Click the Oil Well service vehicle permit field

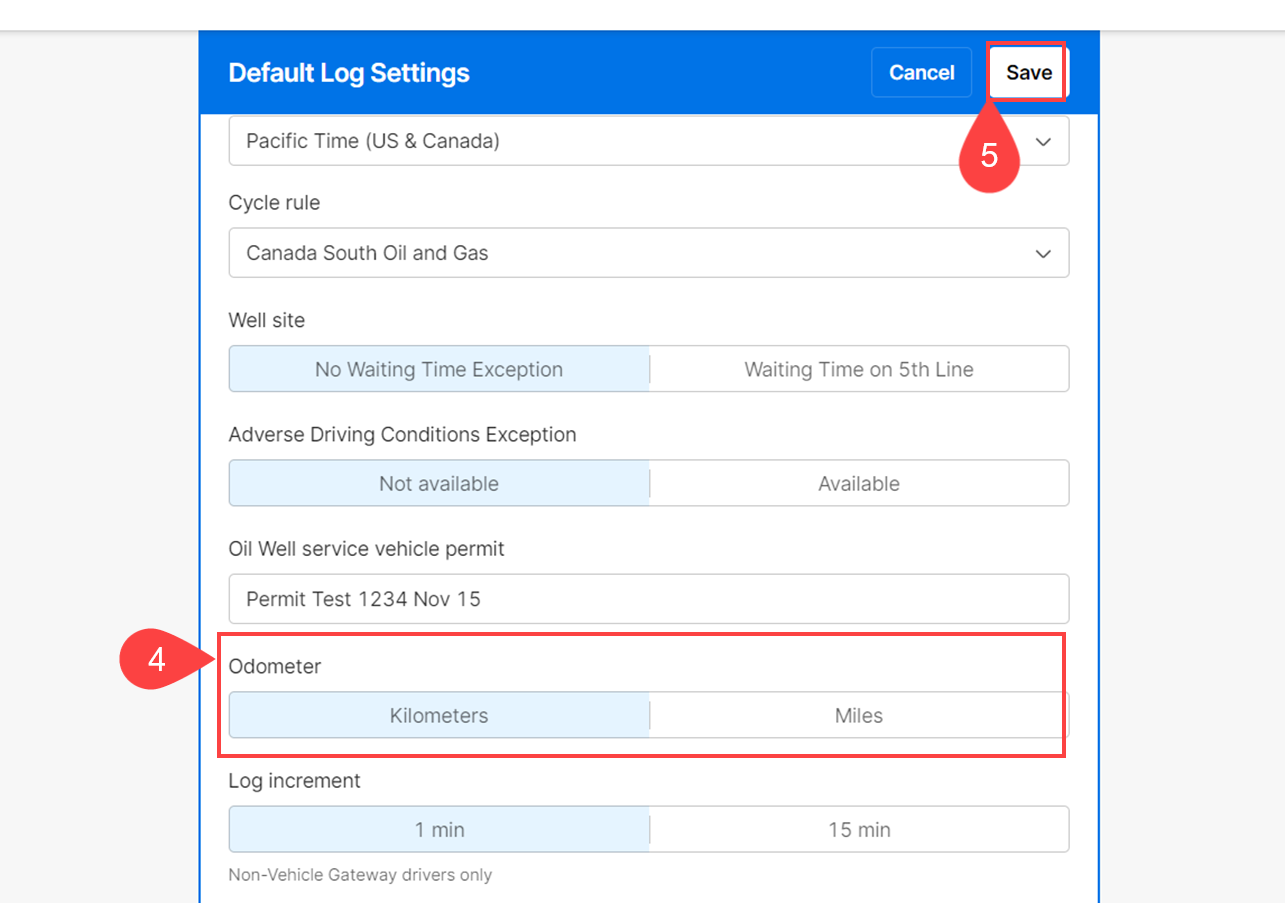pos(648,599)
